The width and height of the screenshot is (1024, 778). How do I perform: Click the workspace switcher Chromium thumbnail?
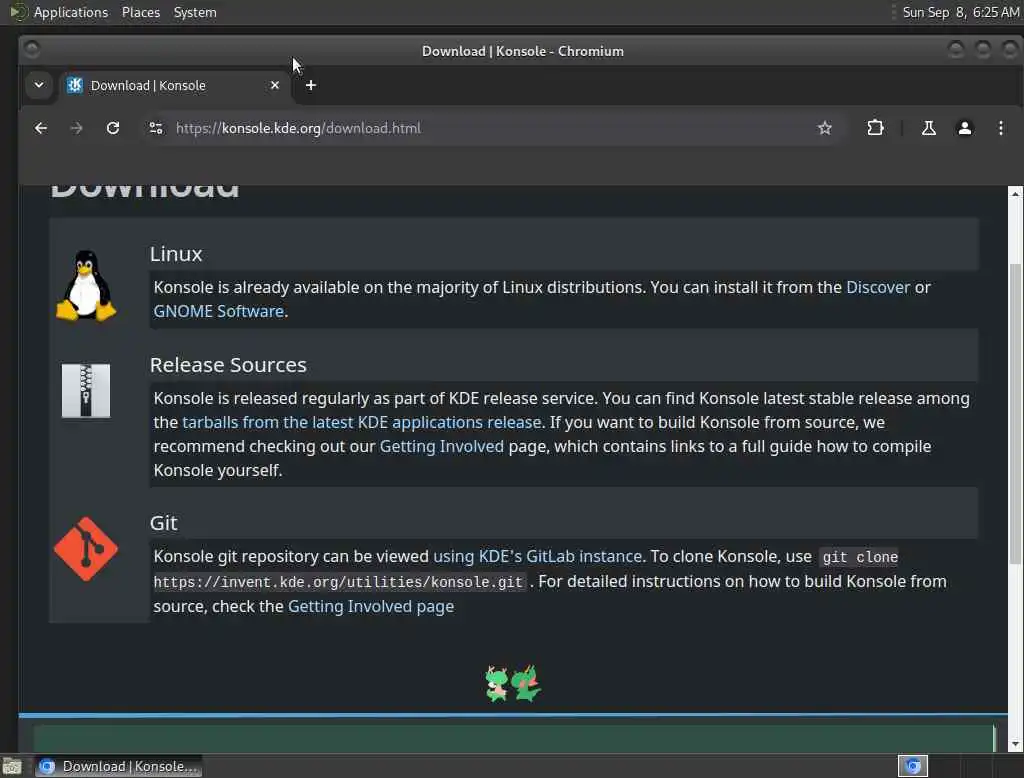(913, 766)
